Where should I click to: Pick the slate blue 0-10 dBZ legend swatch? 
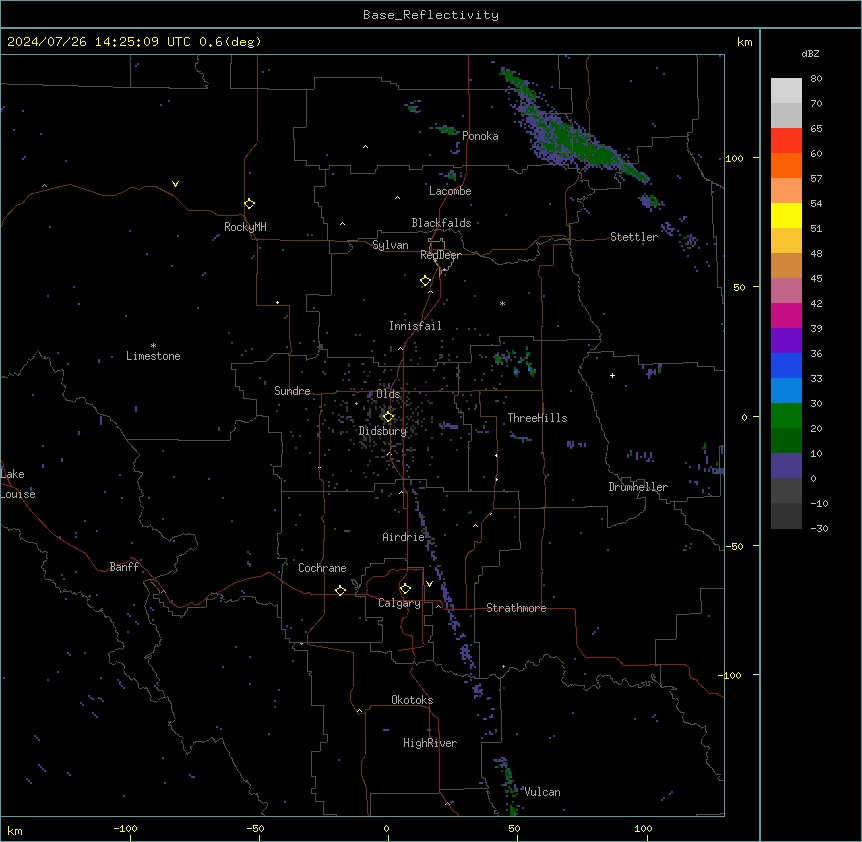pyautogui.click(x=786, y=466)
